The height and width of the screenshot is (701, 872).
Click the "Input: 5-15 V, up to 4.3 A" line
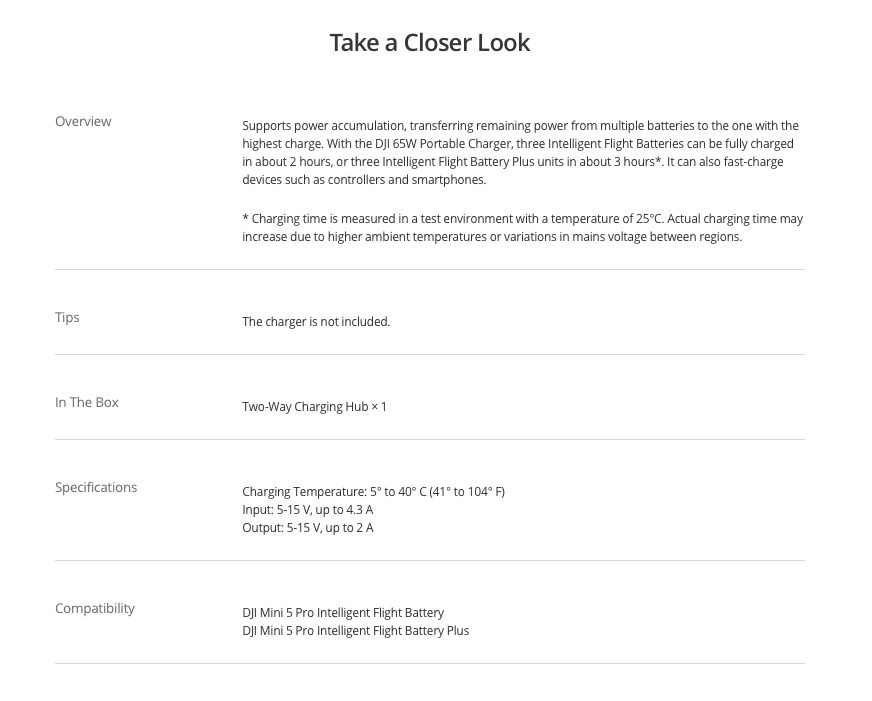(308, 510)
